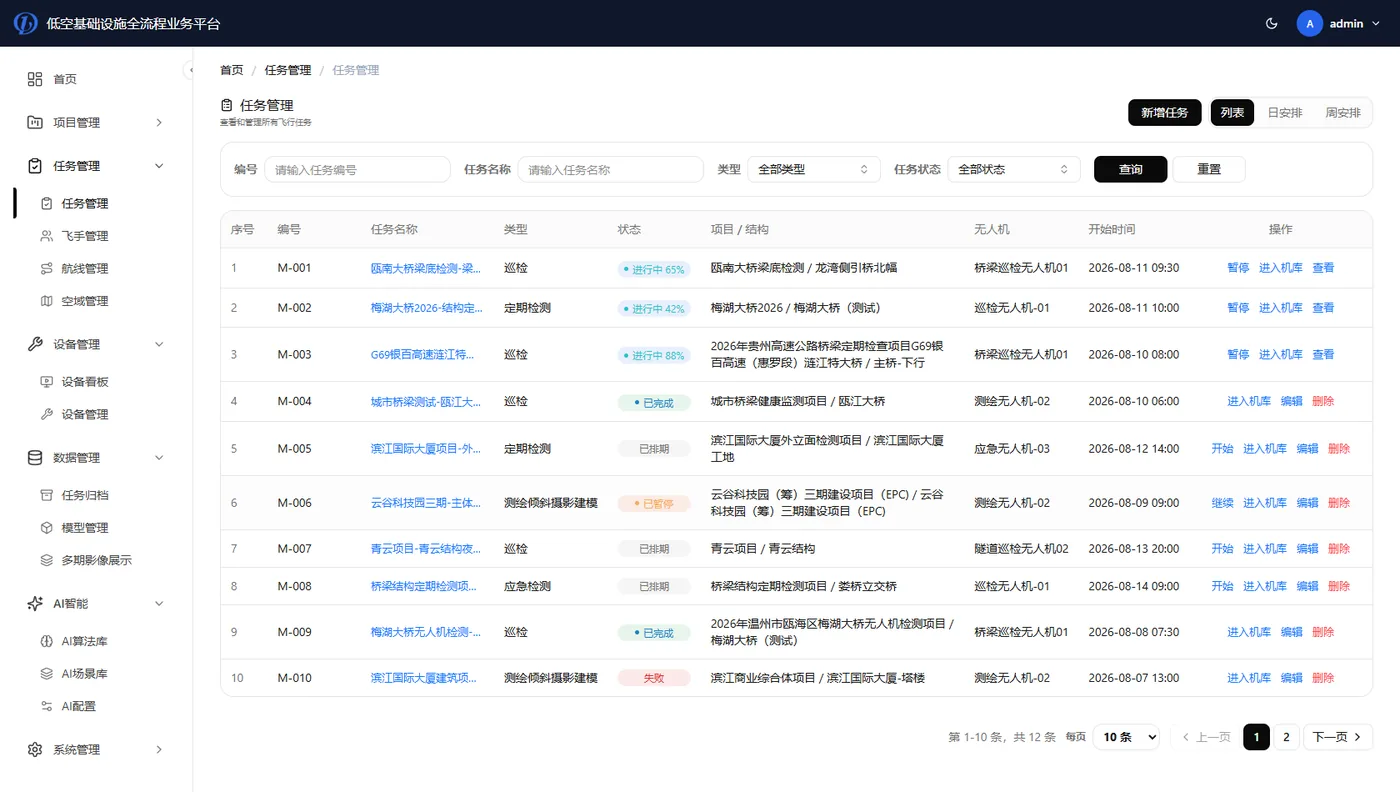Go to page 2 of results
1400x792 pixels.
pyautogui.click(x=1286, y=737)
